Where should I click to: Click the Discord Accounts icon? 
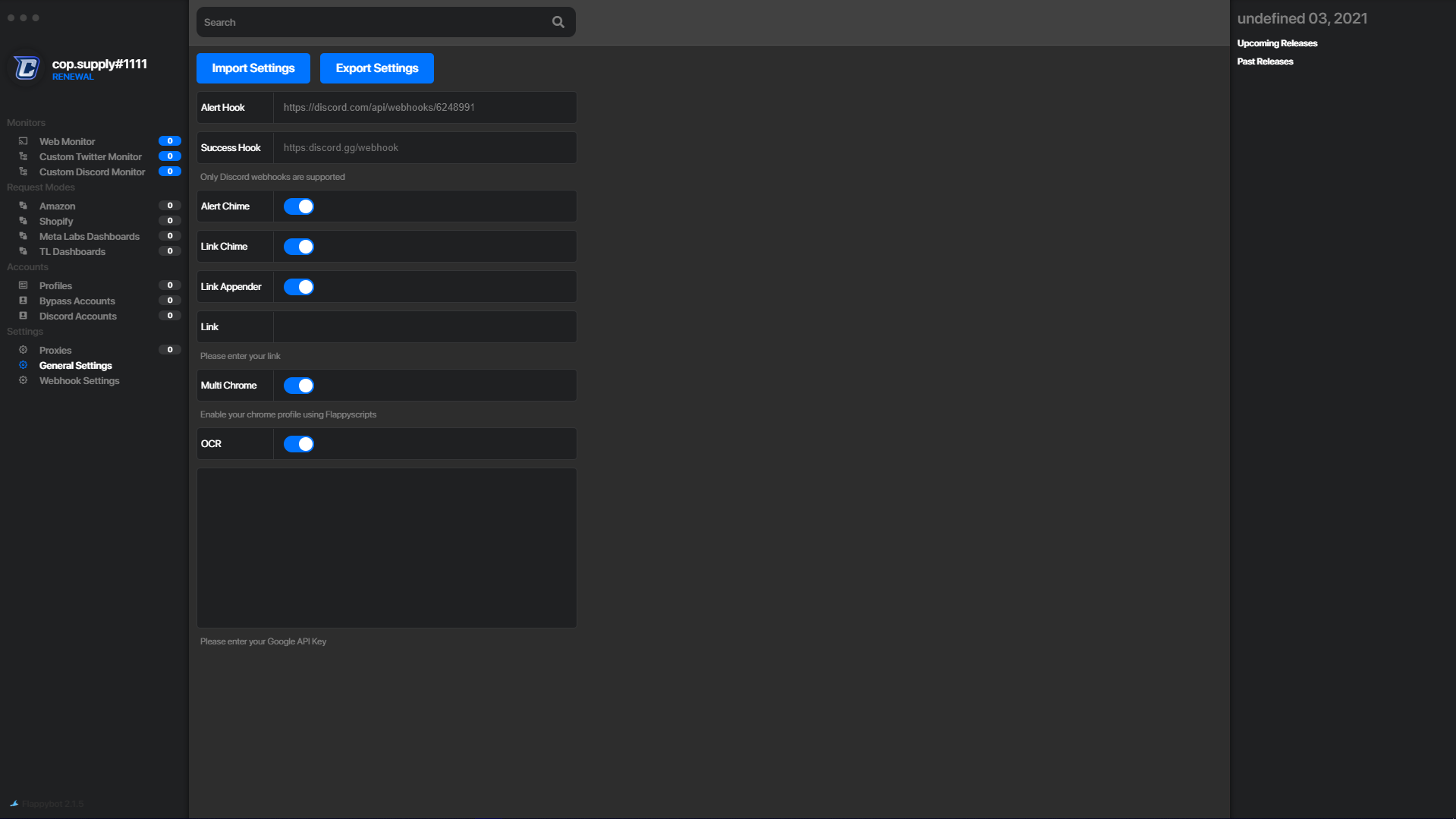(x=24, y=316)
